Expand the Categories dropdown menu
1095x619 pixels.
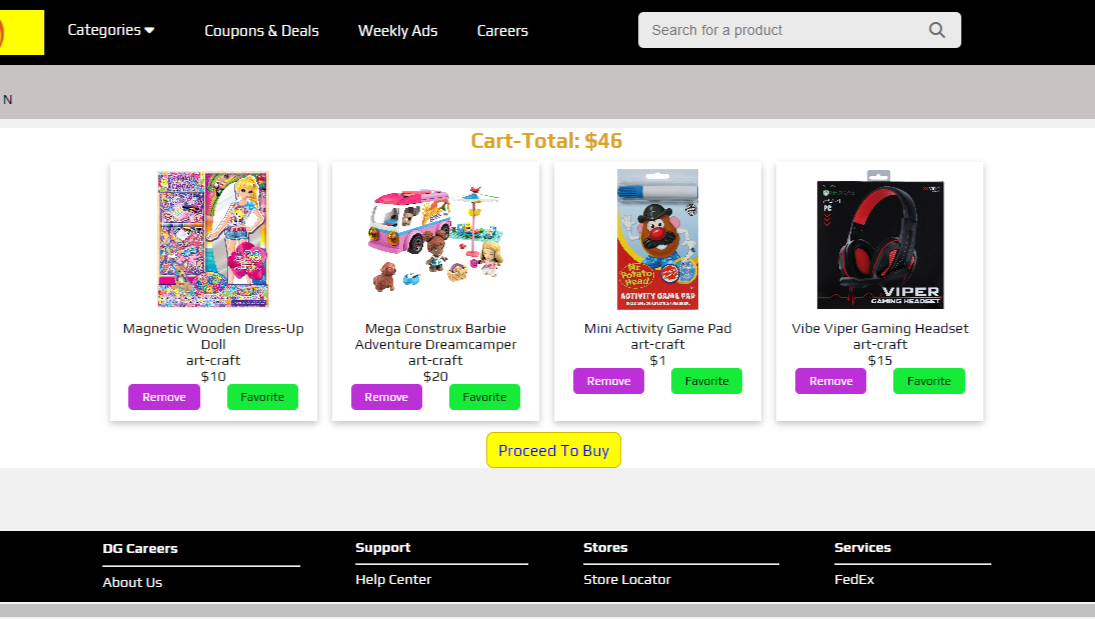coord(111,30)
